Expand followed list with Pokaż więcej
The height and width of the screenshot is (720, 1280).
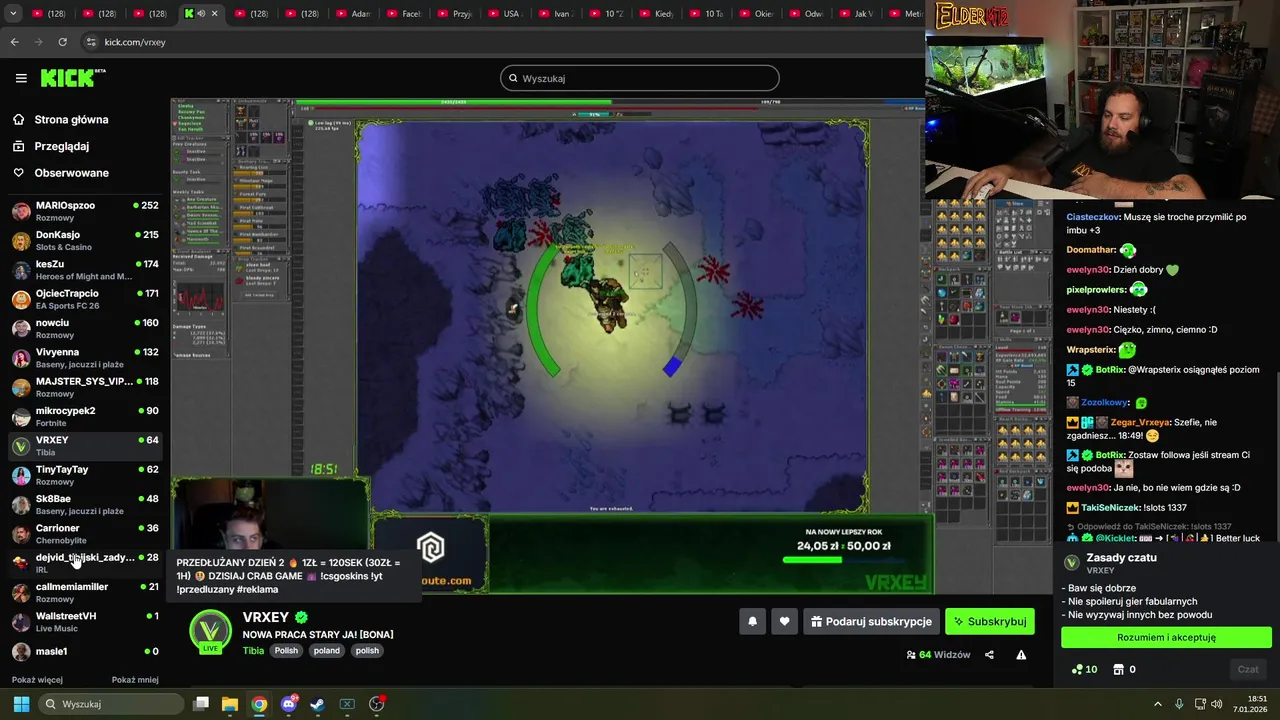pos(37,680)
